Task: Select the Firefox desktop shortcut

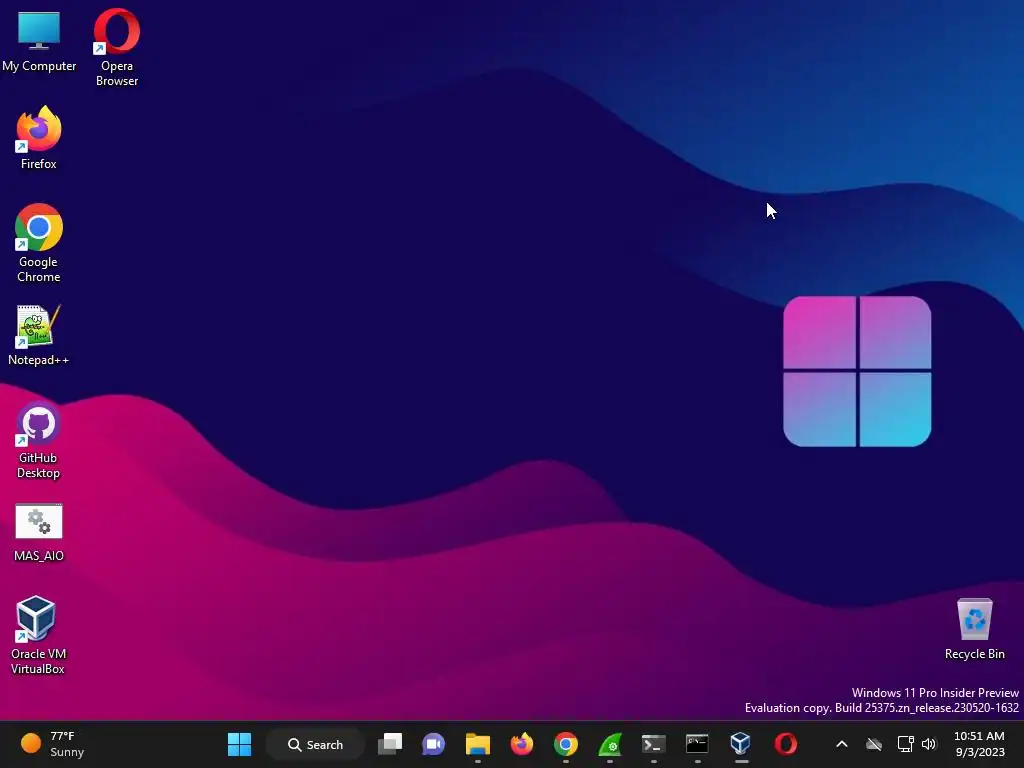Action: coord(39,138)
